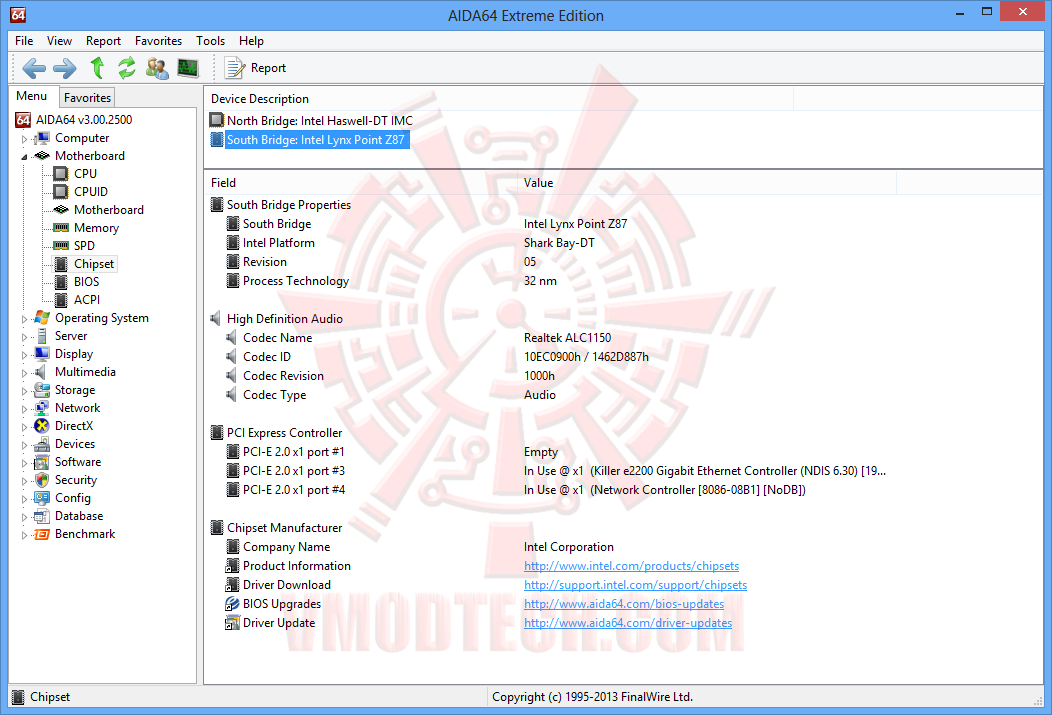Select BIOS in the tree
The image size is (1052, 715).
[x=87, y=282]
